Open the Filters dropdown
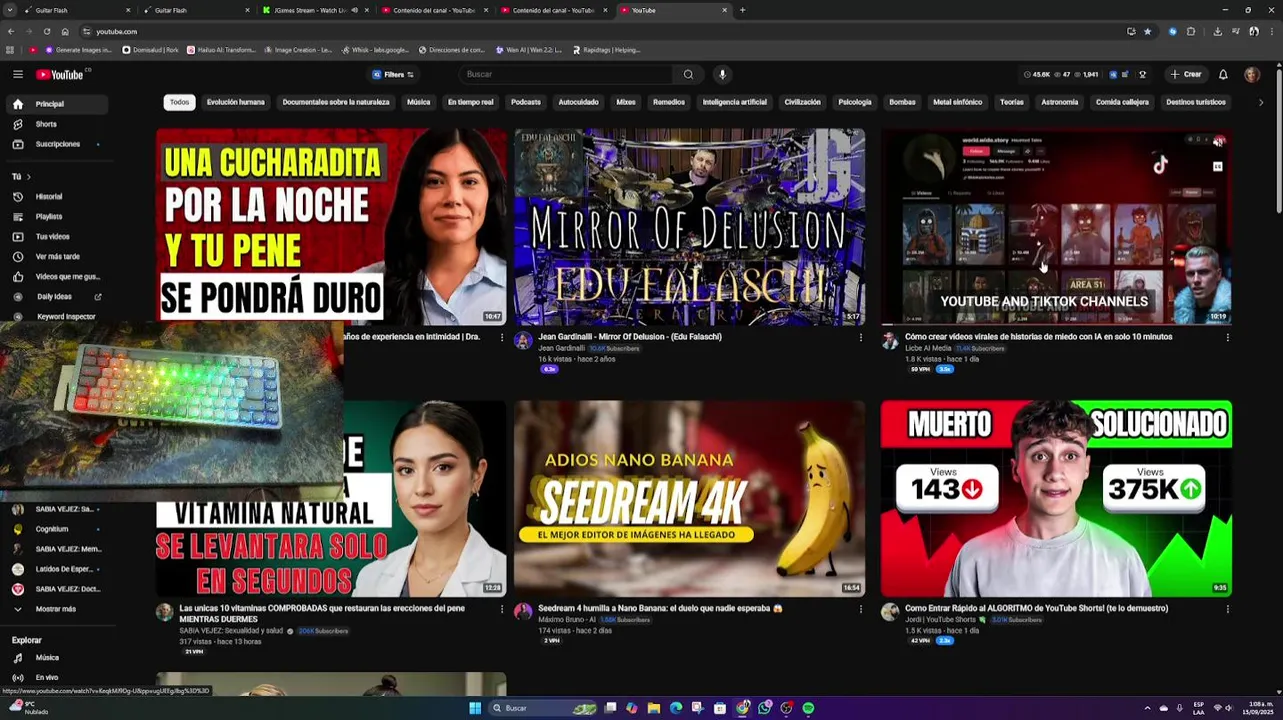Viewport: 1283px width, 720px height. 393,74
